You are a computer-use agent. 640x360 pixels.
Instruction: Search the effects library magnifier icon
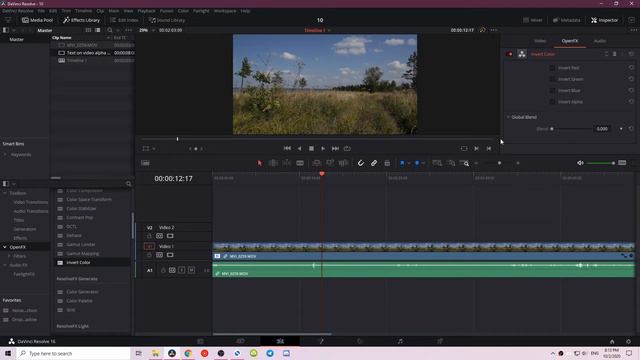129,184
